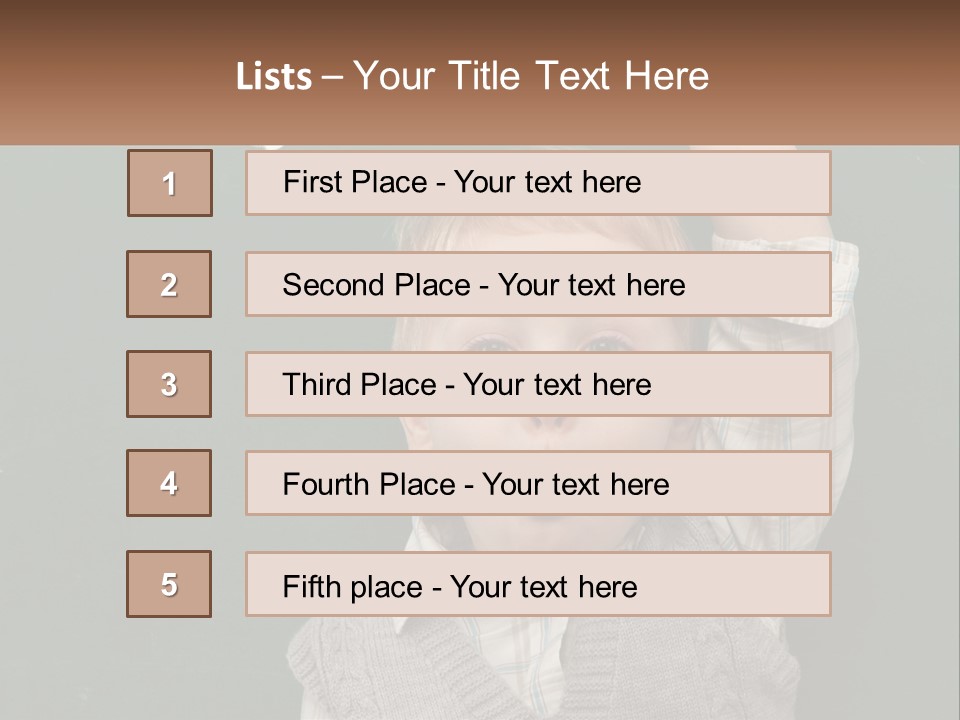Click the number 1 box

[x=170, y=183]
